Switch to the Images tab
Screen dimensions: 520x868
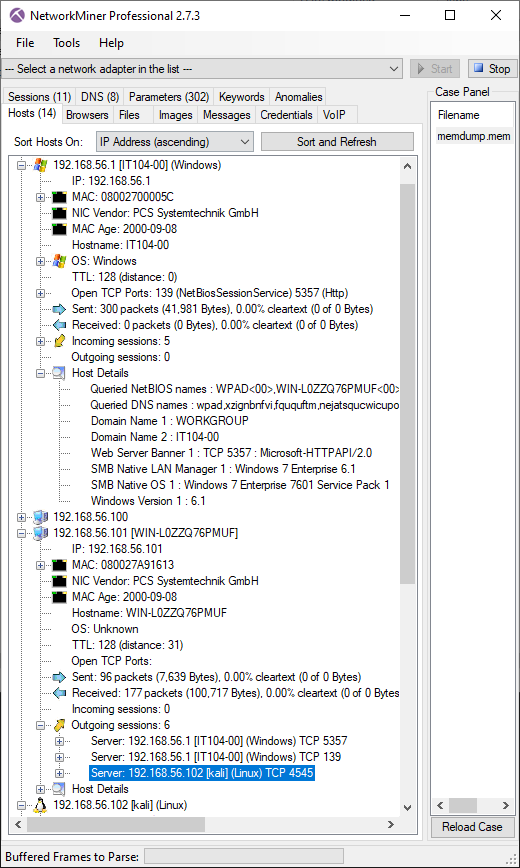176,115
